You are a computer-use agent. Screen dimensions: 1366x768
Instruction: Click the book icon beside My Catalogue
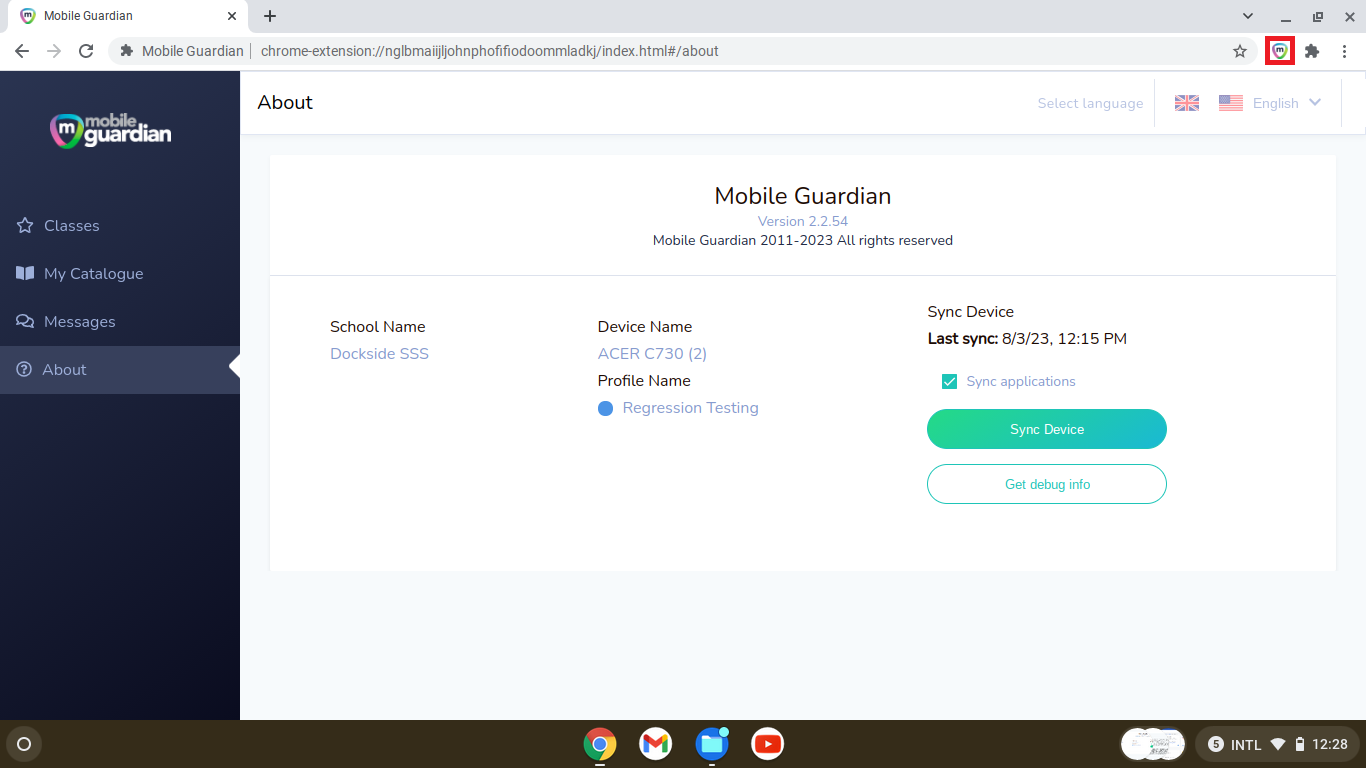coord(25,274)
